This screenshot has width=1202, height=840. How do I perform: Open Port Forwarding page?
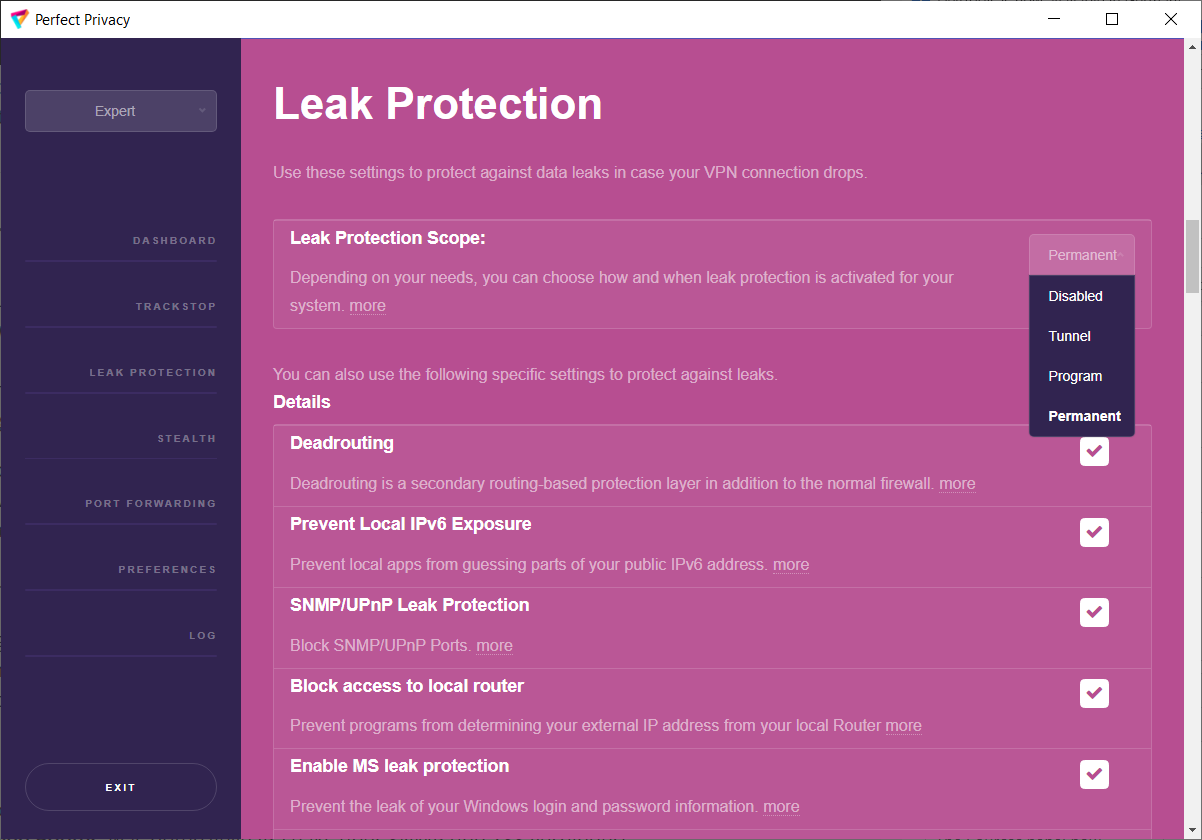(150, 504)
